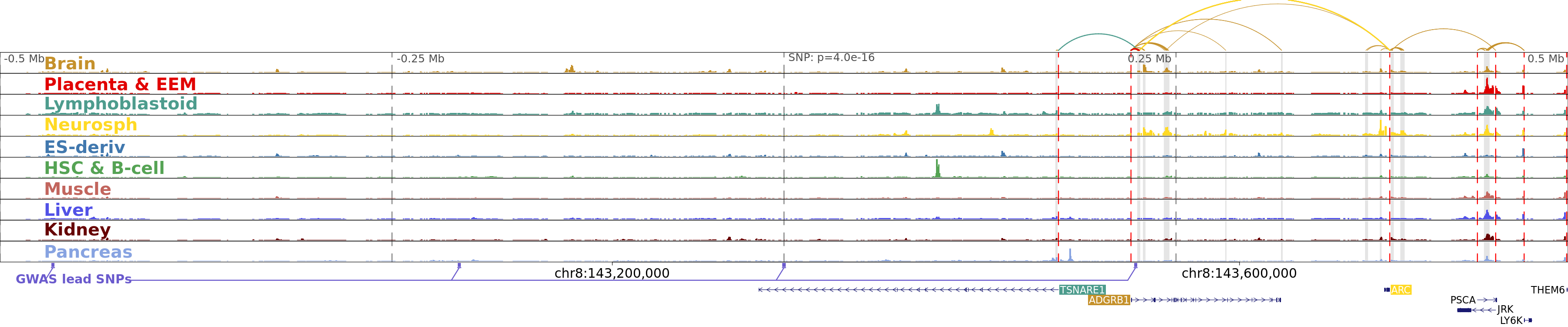
Task: Select the Lymphoblastoid track label
Action: pyautogui.click(x=121, y=103)
